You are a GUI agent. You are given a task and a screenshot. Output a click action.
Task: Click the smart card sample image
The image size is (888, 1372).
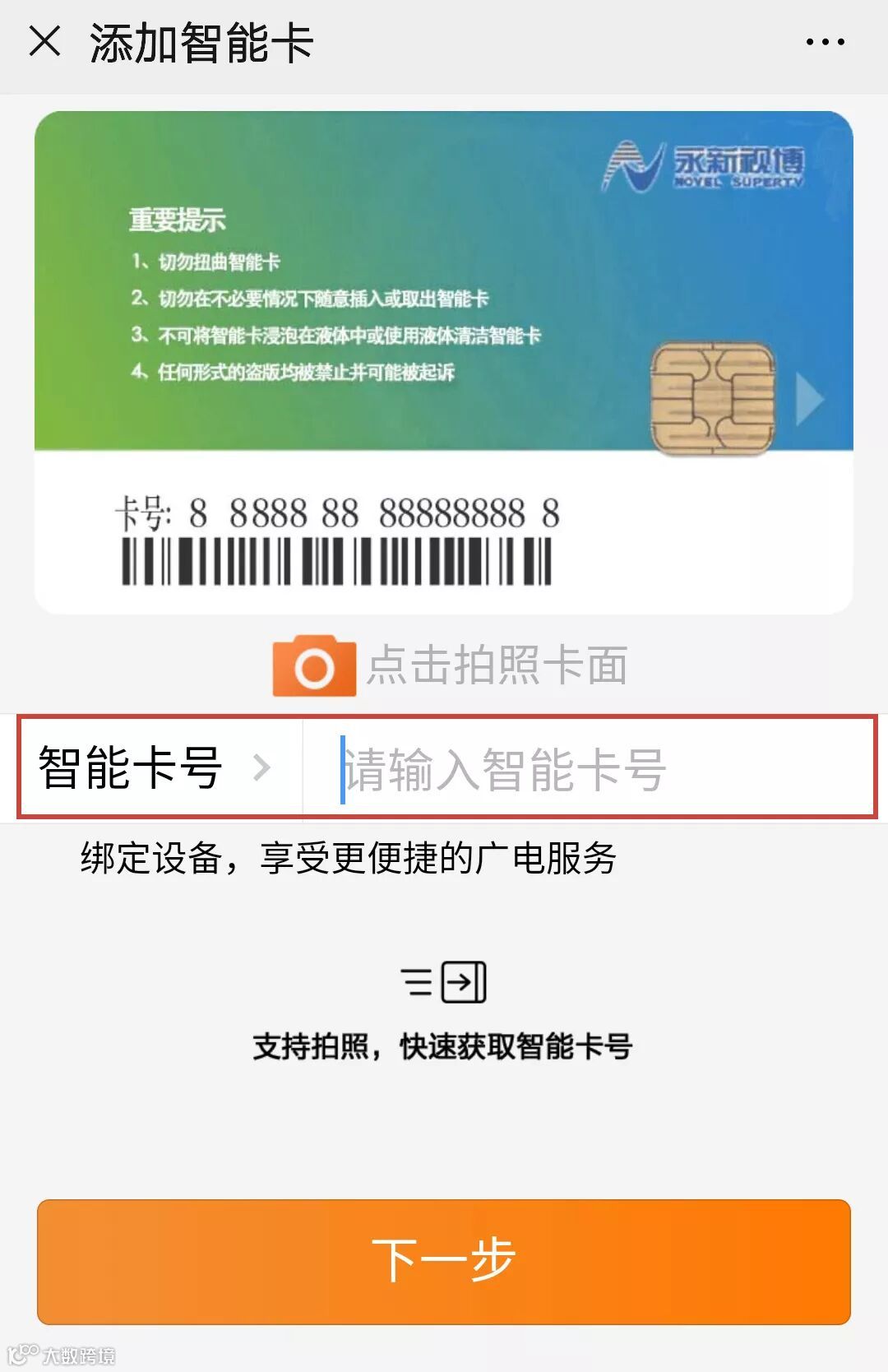click(x=444, y=363)
